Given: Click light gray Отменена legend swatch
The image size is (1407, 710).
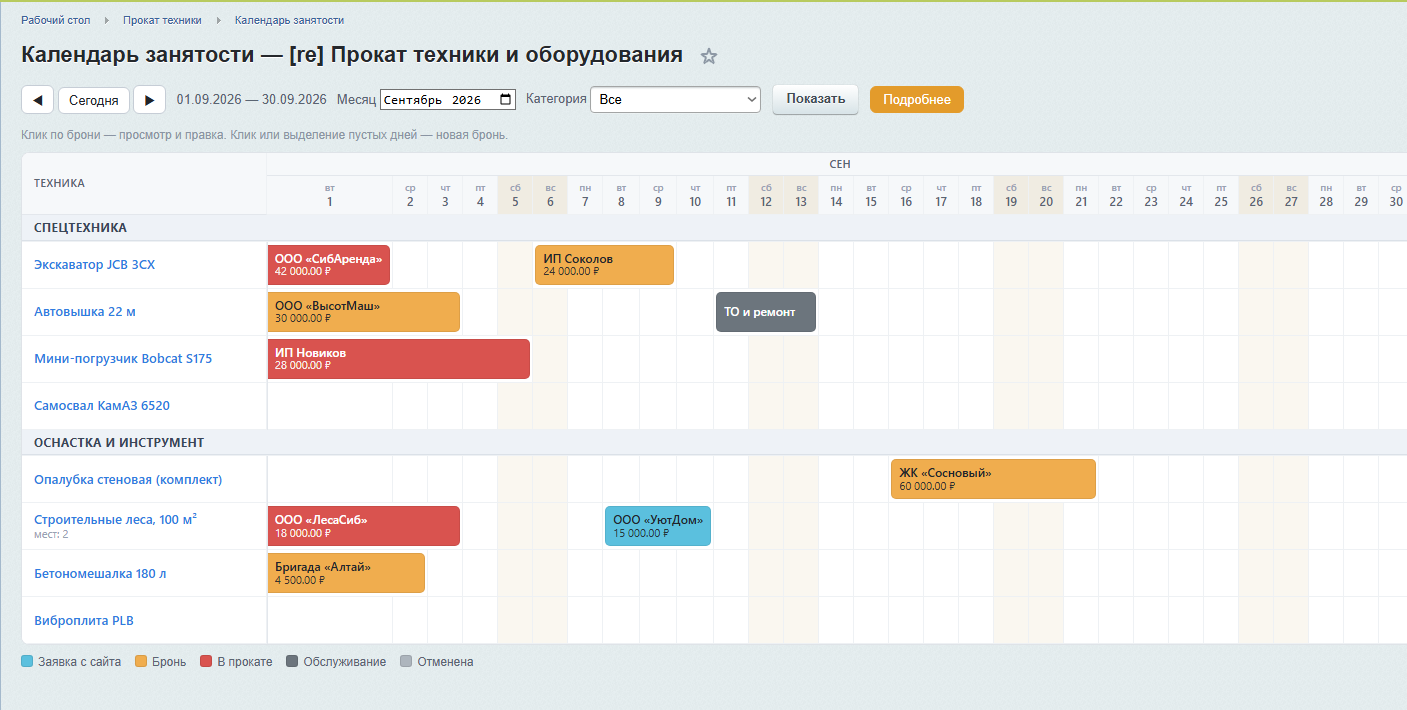Looking at the screenshot, I should [406, 662].
